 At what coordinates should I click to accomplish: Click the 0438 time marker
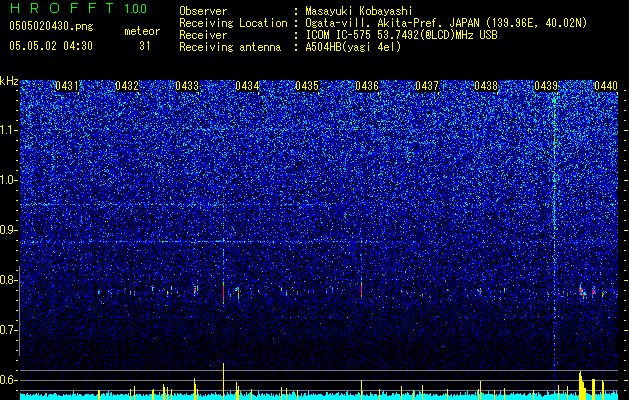486,86
